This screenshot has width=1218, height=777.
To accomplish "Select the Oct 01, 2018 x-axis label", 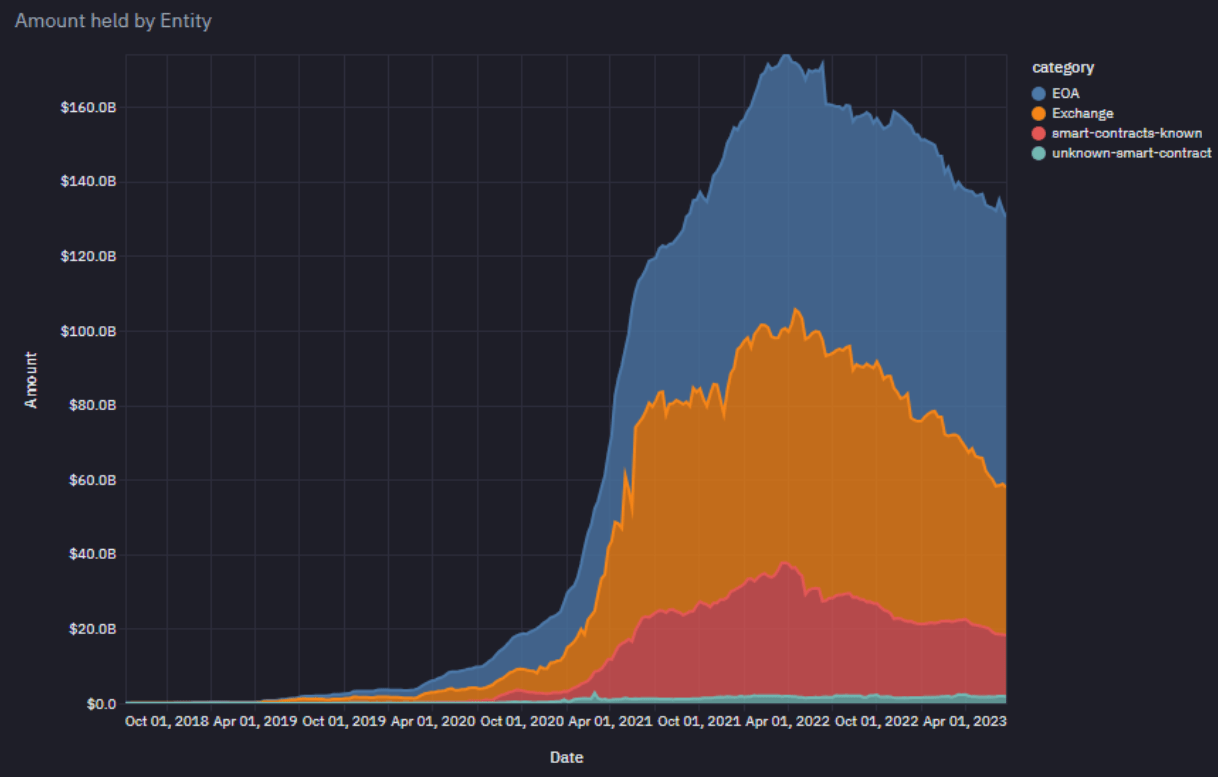I will [167, 721].
